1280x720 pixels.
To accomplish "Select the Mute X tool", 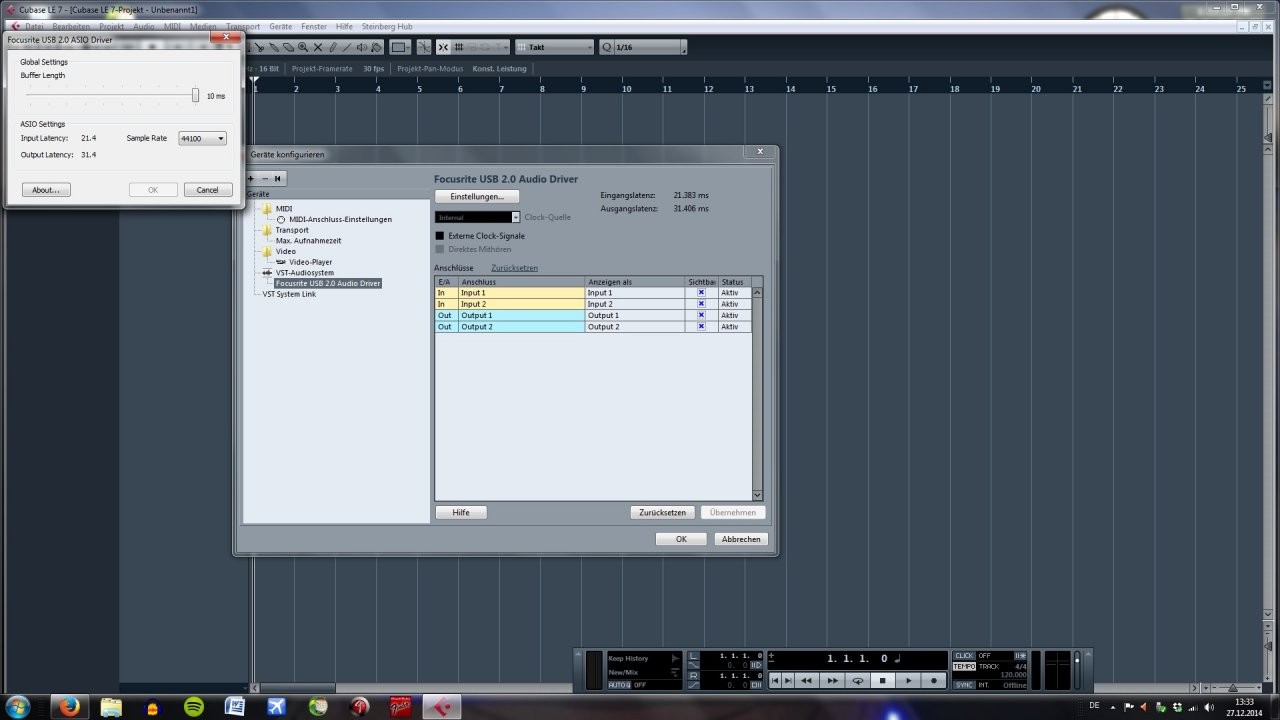I will coord(318,47).
